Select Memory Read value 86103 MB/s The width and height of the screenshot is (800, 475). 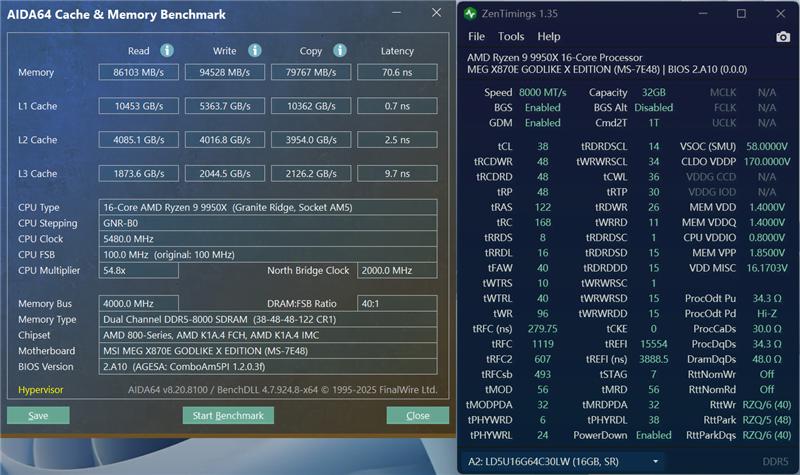click(139, 72)
